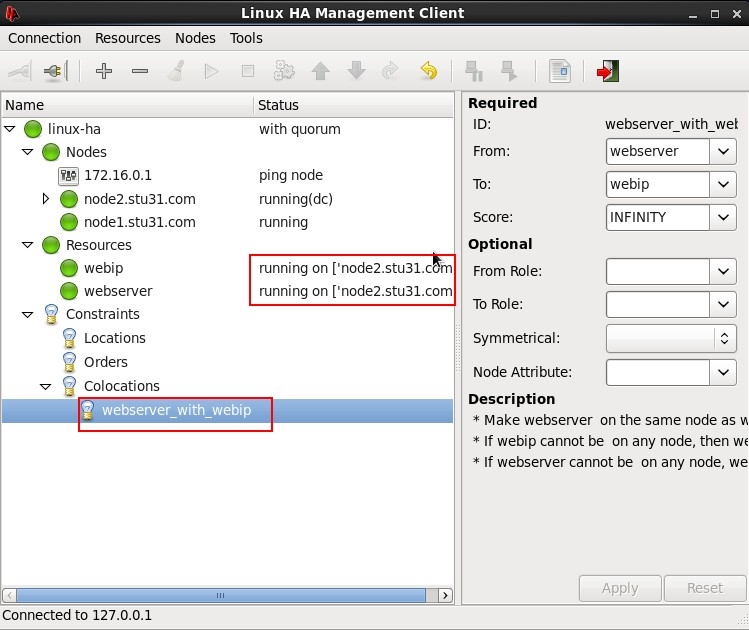Click the cleanup broom toolbar icon

point(176,72)
